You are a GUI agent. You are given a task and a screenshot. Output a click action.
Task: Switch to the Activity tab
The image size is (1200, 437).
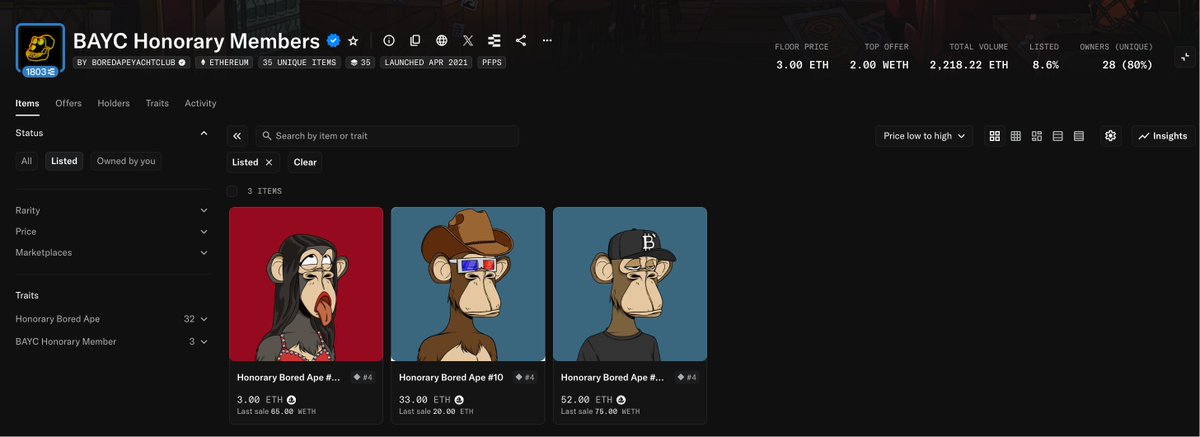pyautogui.click(x=201, y=103)
